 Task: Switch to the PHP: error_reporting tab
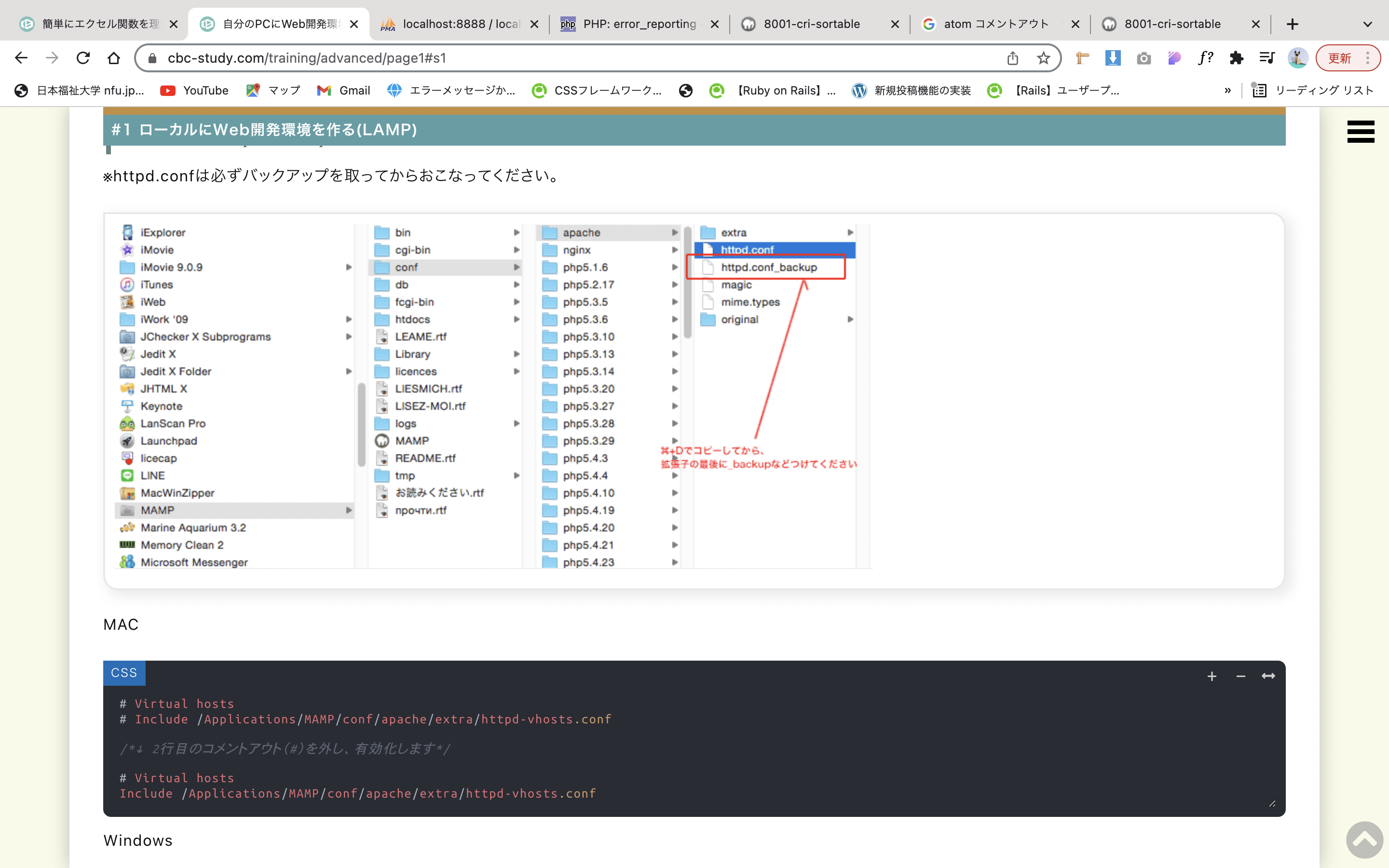(x=639, y=24)
